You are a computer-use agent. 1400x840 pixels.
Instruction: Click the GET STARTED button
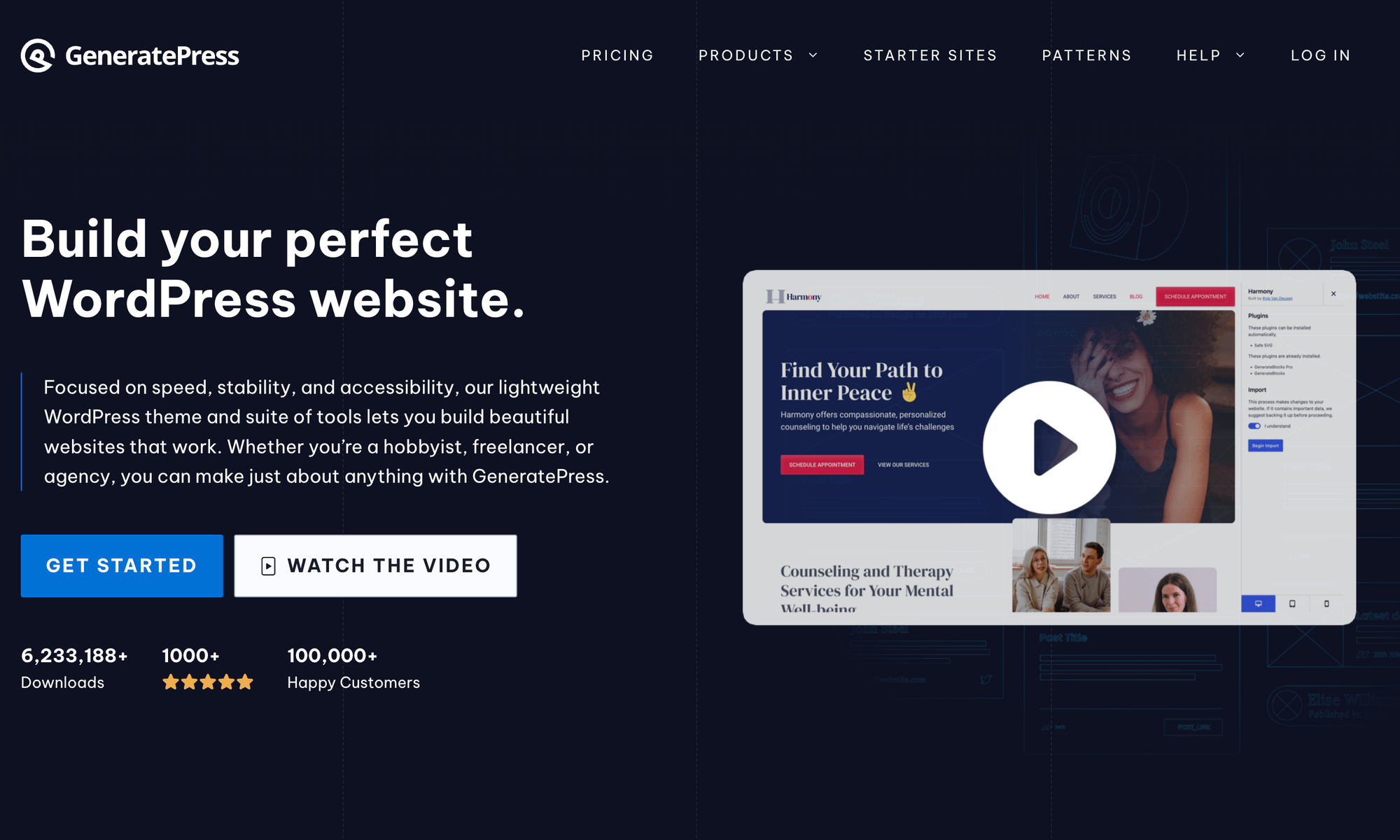click(121, 565)
